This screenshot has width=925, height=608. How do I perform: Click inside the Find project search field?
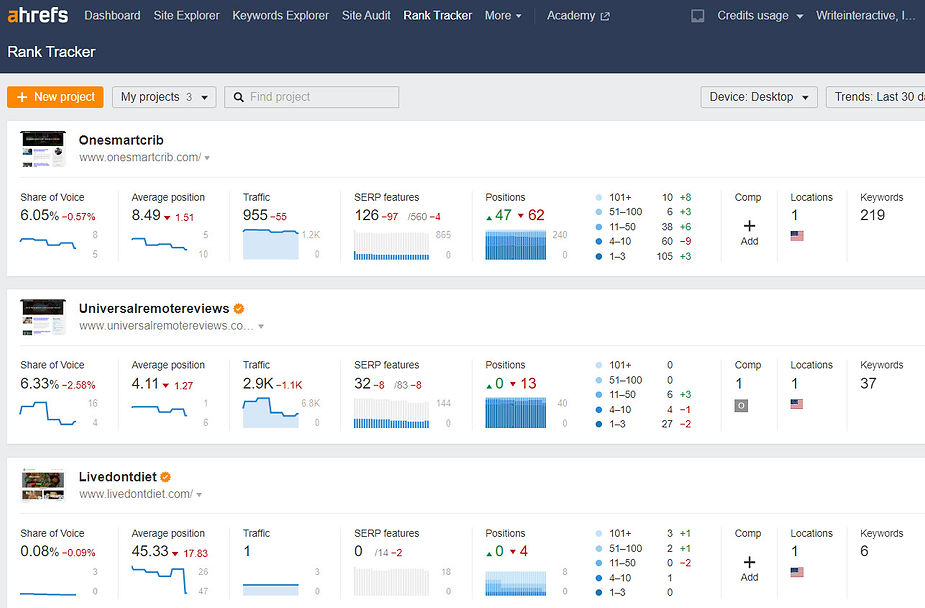[x=311, y=97]
